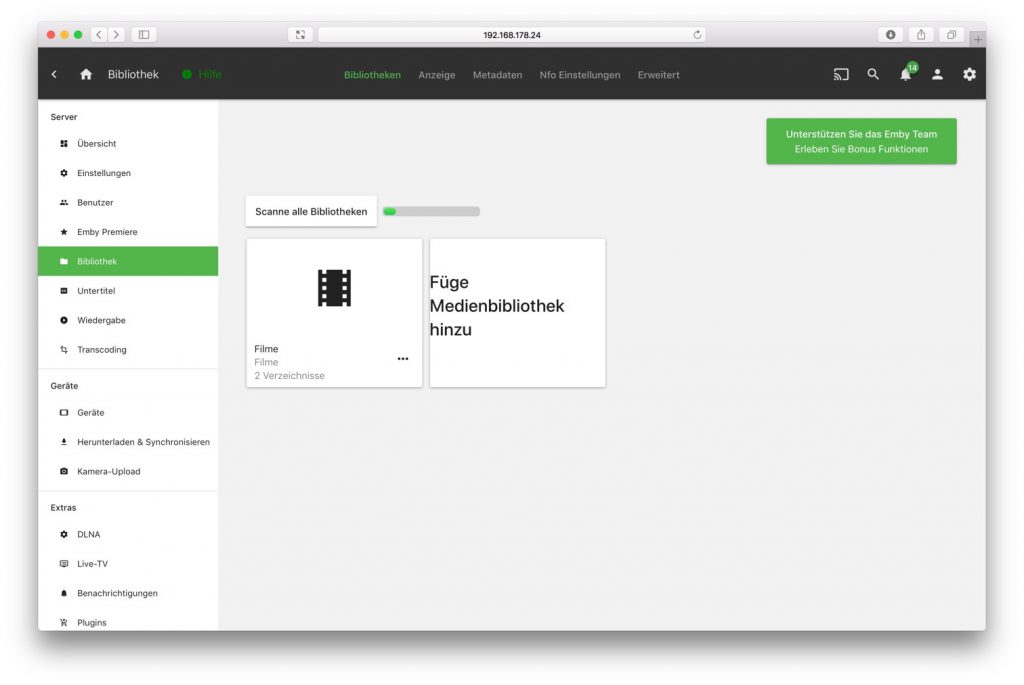Open the settings gear in header
1024x685 pixels.
point(969,74)
